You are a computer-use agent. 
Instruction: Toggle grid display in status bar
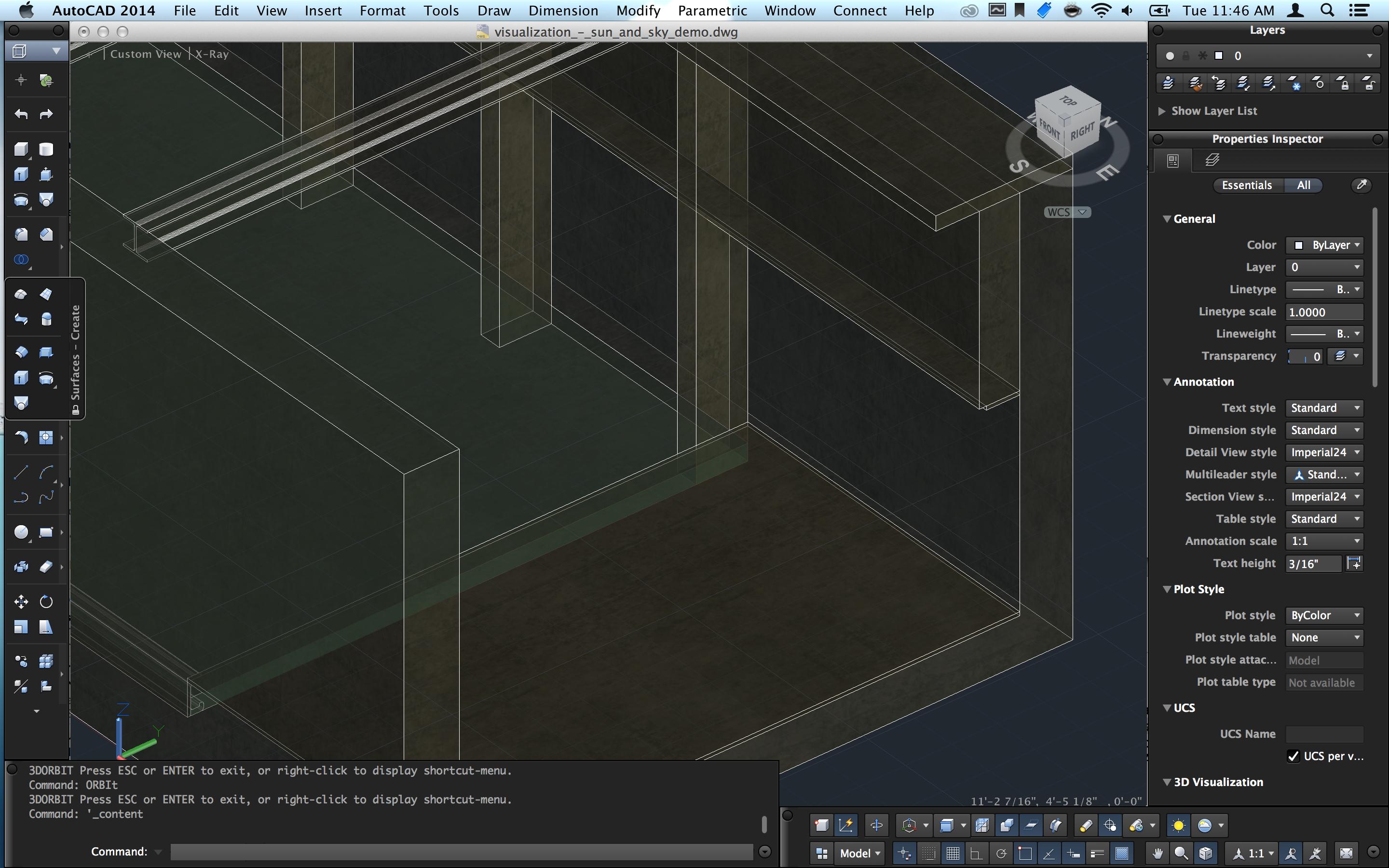(953, 853)
